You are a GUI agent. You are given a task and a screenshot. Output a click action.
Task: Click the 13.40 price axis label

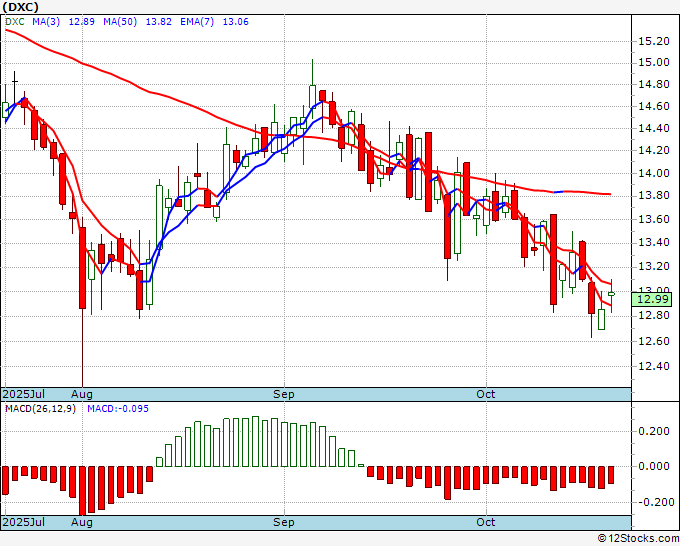click(654, 242)
